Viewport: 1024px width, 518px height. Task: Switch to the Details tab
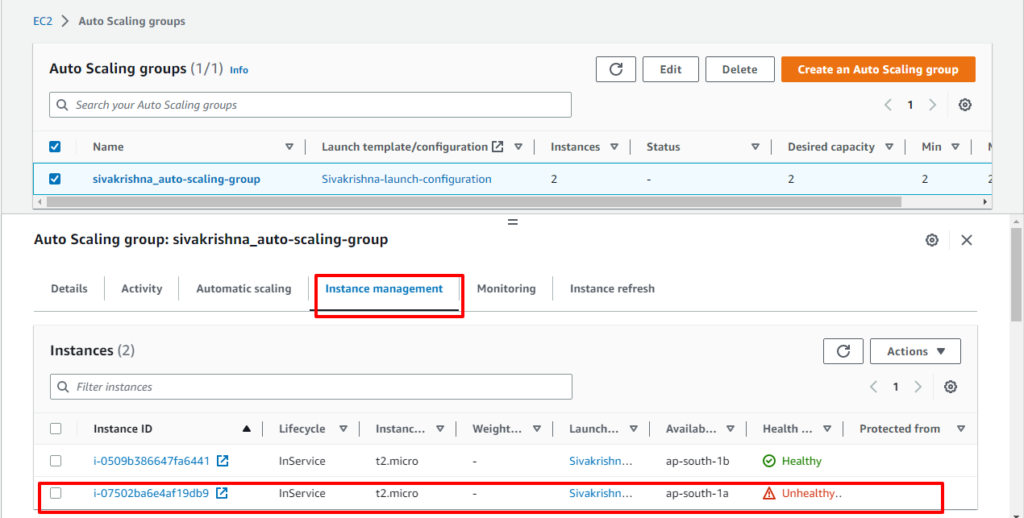(x=69, y=289)
